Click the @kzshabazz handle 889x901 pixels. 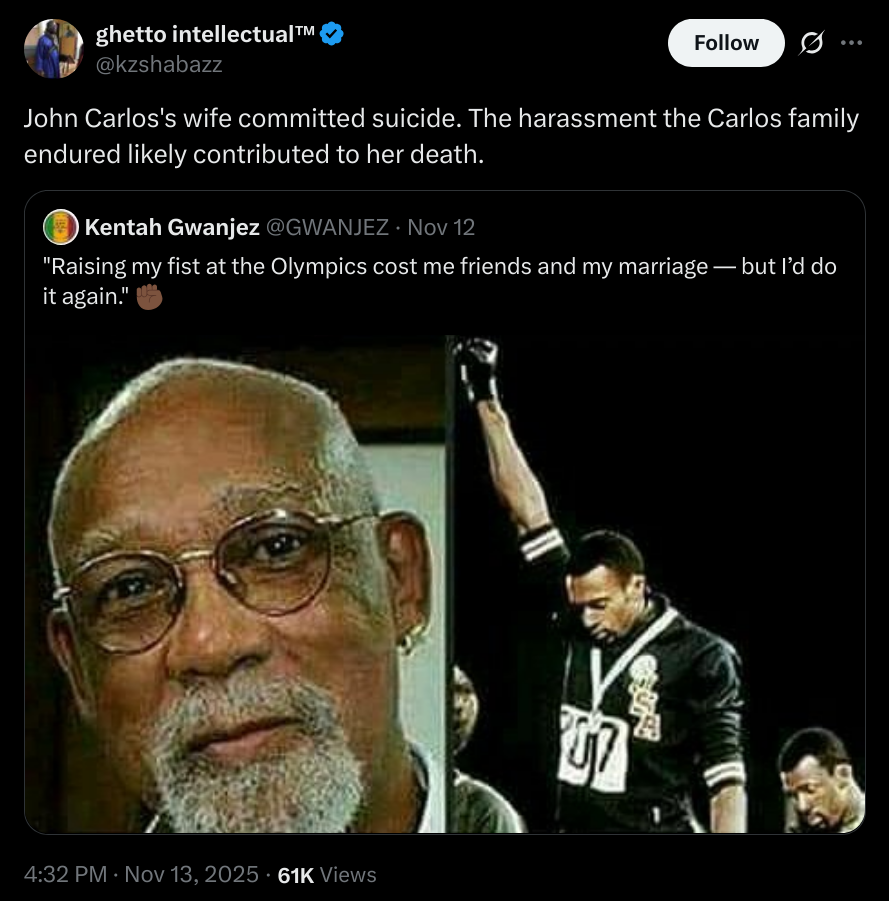(x=159, y=65)
